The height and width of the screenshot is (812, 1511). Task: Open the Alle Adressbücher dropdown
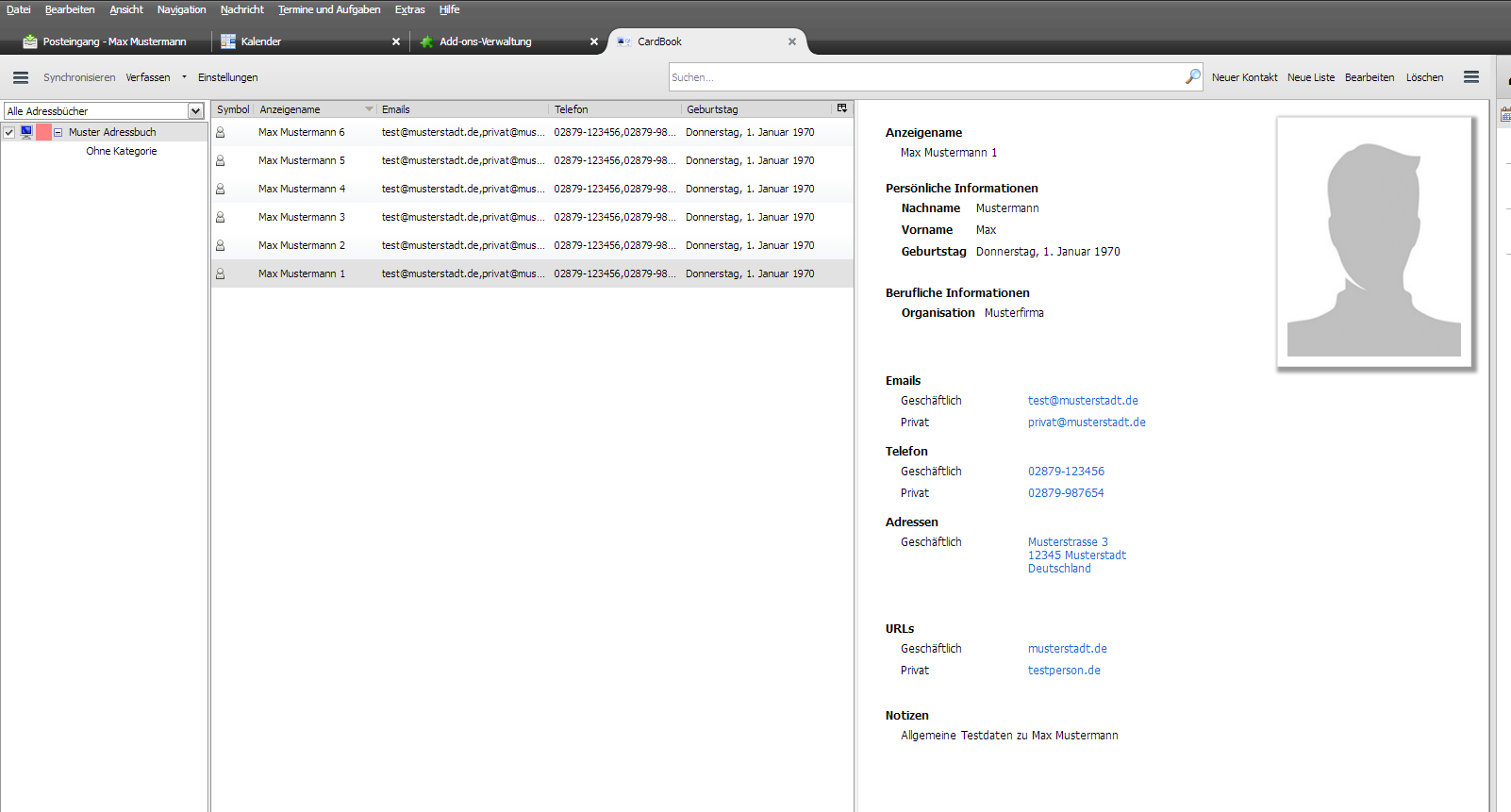(105, 111)
